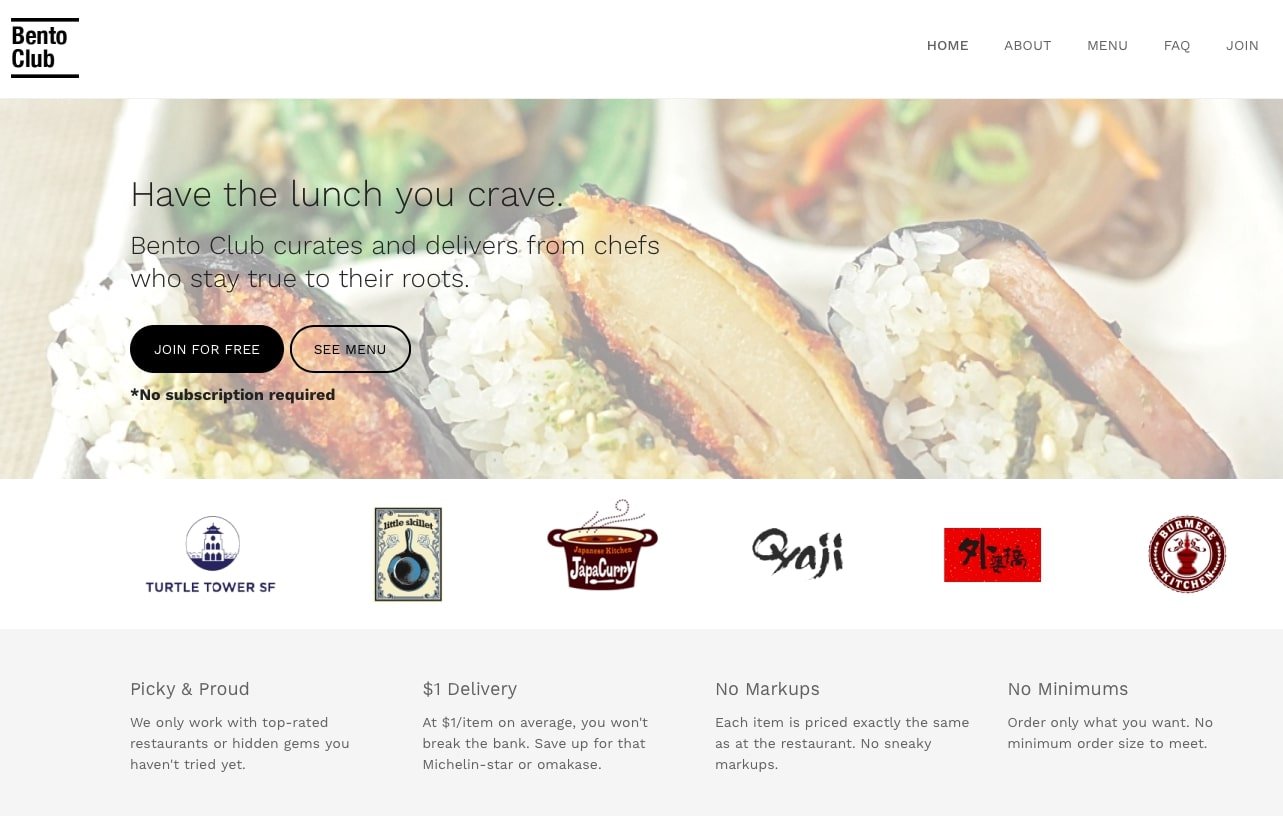Image resolution: width=1283 pixels, height=816 pixels.
Task: Click the hero headline 'Have the lunch you crave.'
Action: (x=347, y=194)
